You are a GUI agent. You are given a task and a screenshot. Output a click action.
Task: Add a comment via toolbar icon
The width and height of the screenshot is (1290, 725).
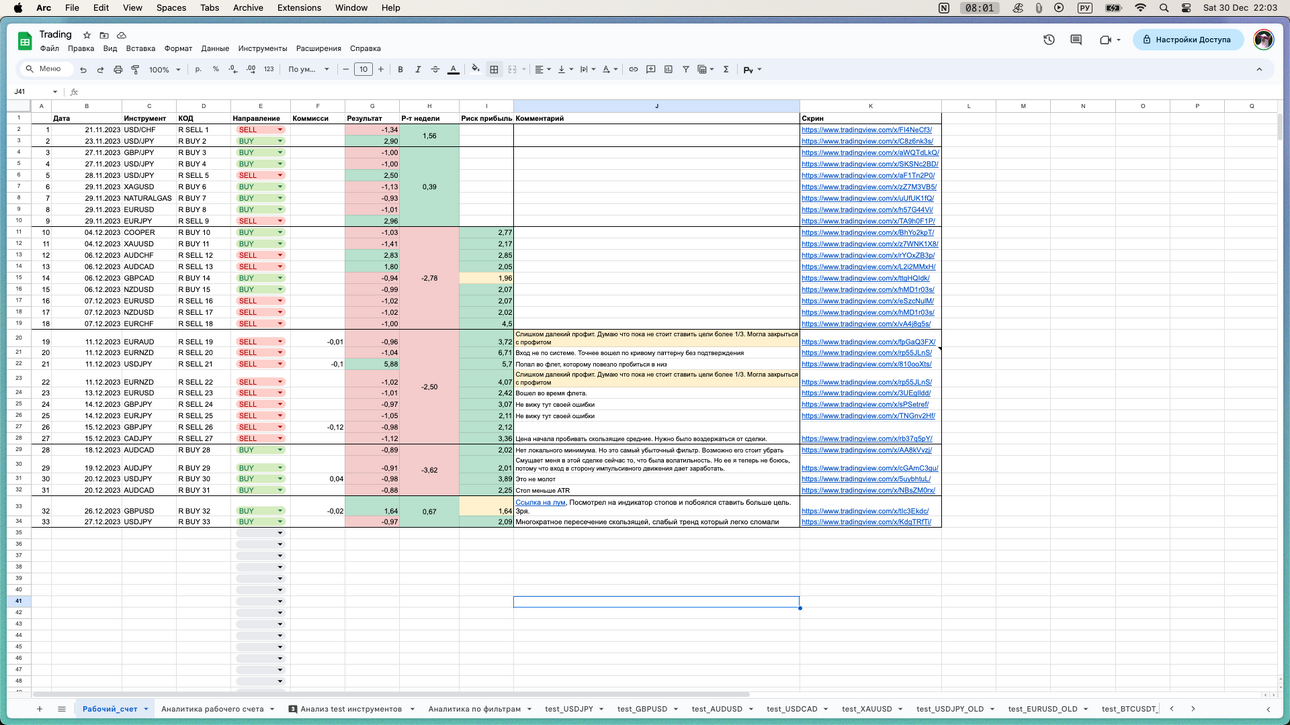(651, 70)
